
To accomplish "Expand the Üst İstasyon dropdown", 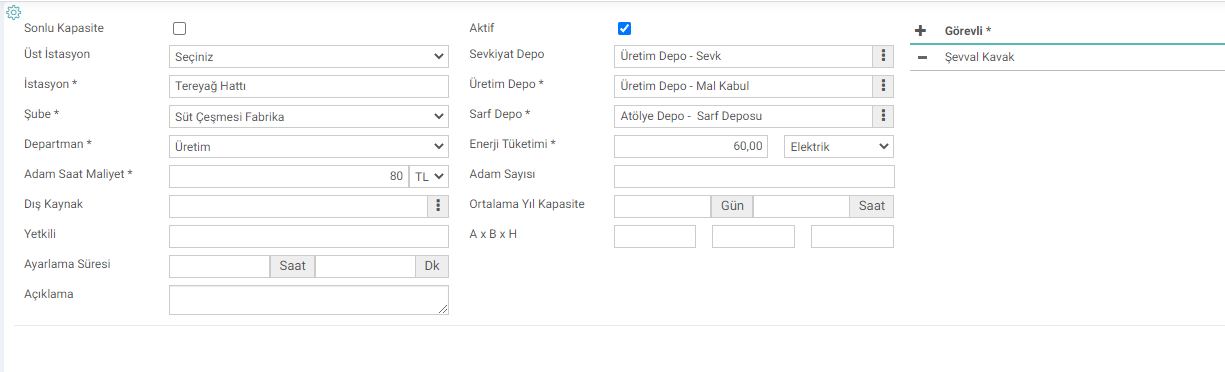I will click(309, 56).
